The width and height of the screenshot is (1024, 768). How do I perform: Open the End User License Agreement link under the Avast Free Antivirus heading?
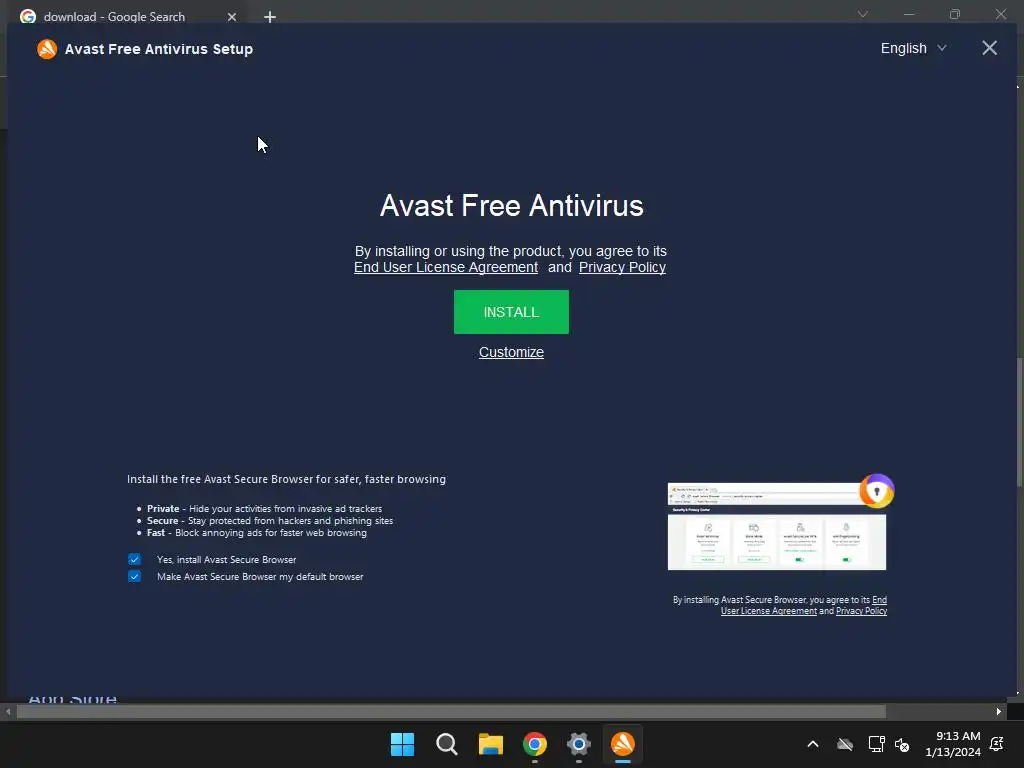tap(445, 267)
